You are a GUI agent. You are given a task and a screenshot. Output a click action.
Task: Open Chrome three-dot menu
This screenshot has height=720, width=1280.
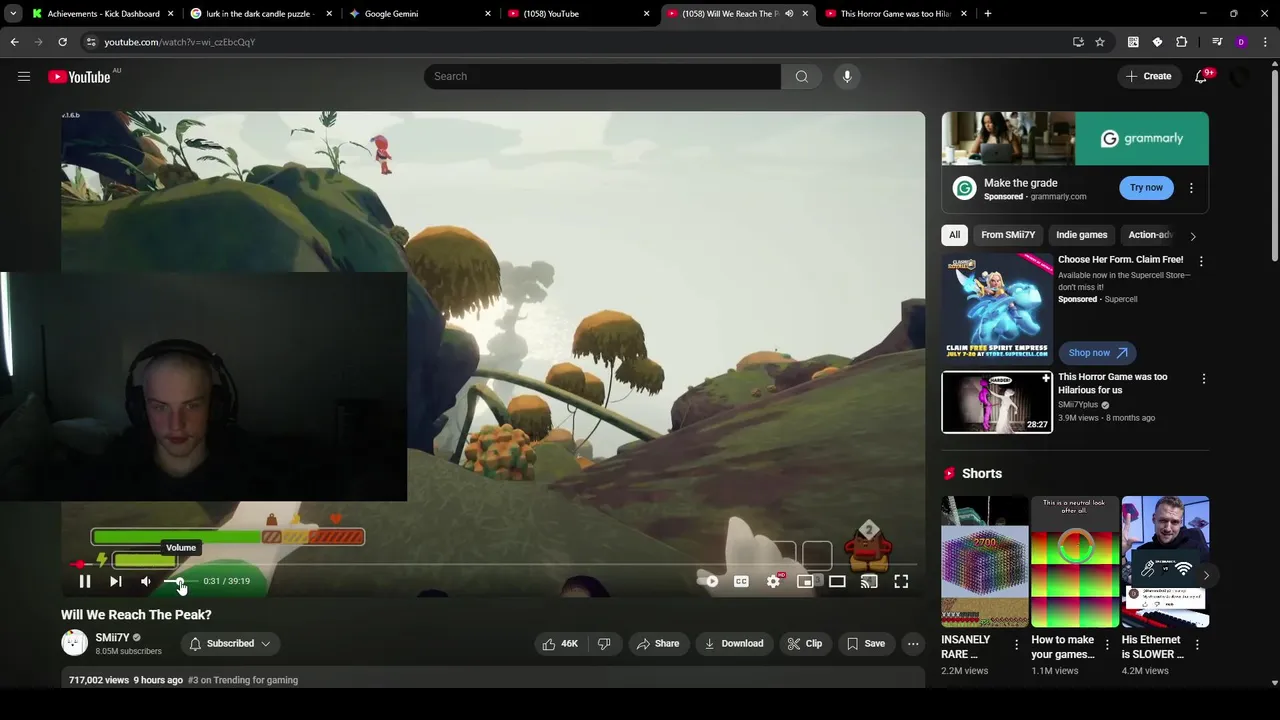pyautogui.click(x=1266, y=42)
